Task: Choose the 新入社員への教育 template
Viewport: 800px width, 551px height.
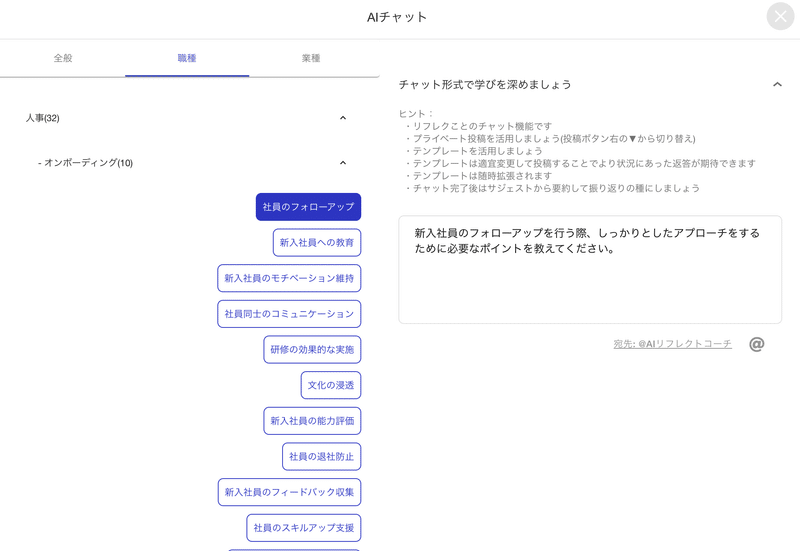Action: point(317,242)
